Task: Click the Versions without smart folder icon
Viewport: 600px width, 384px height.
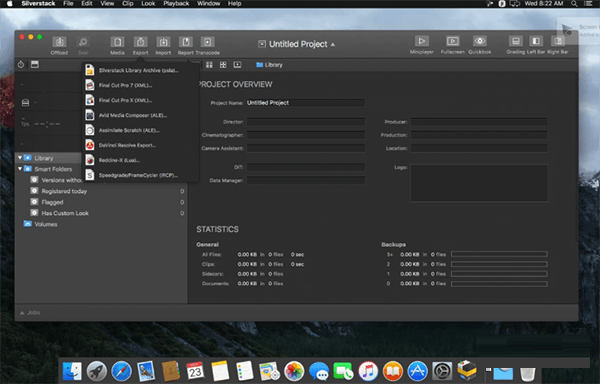Action: [x=34, y=180]
